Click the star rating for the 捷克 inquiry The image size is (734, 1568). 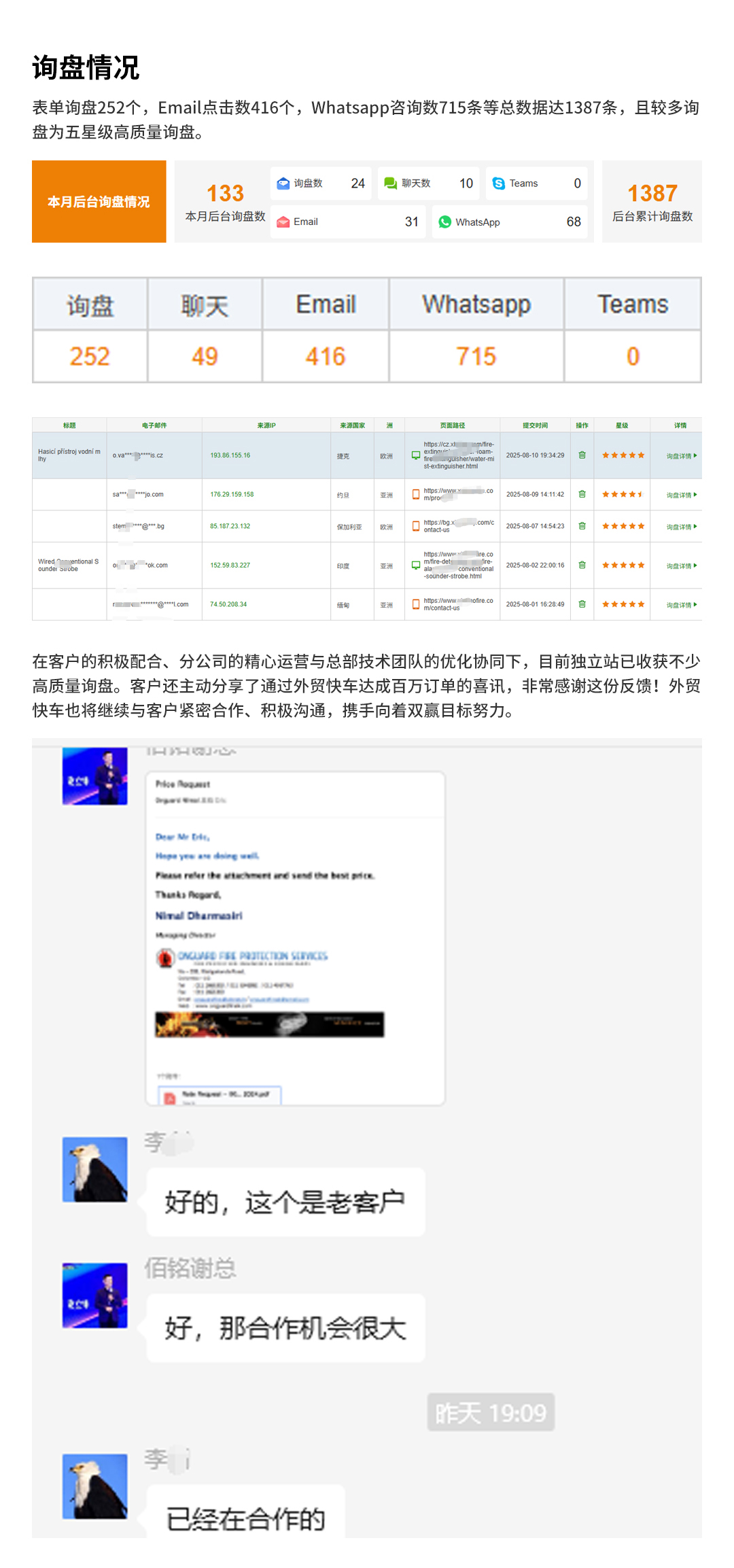(x=623, y=455)
